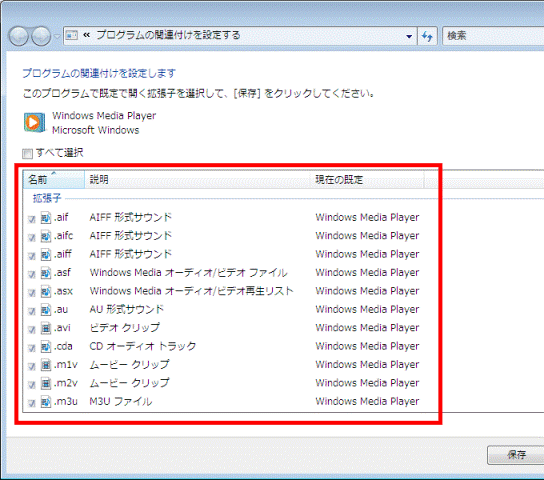Viewport: 544px width, 480px height.
Task: Click the Windows Media Player program icon
Action: 34,122
